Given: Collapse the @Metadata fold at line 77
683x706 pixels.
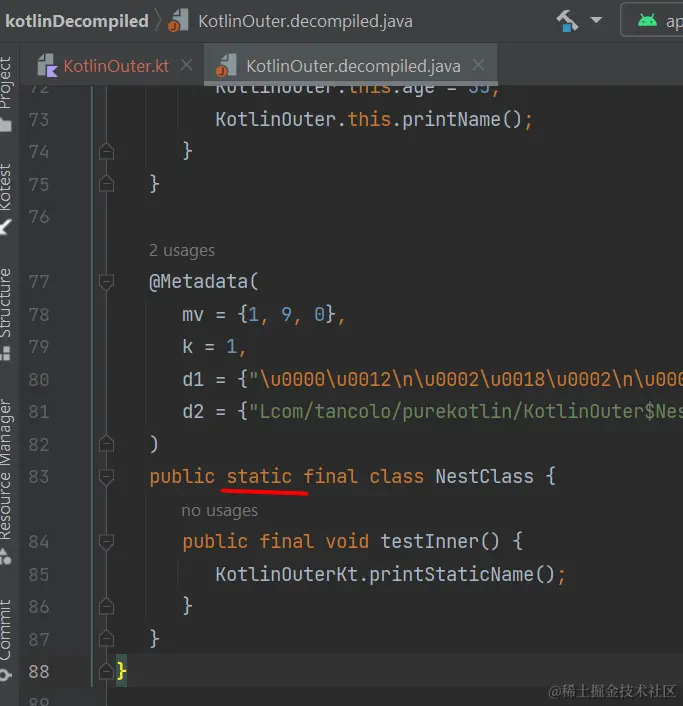Looking at the screenshot, I should 106,282.
